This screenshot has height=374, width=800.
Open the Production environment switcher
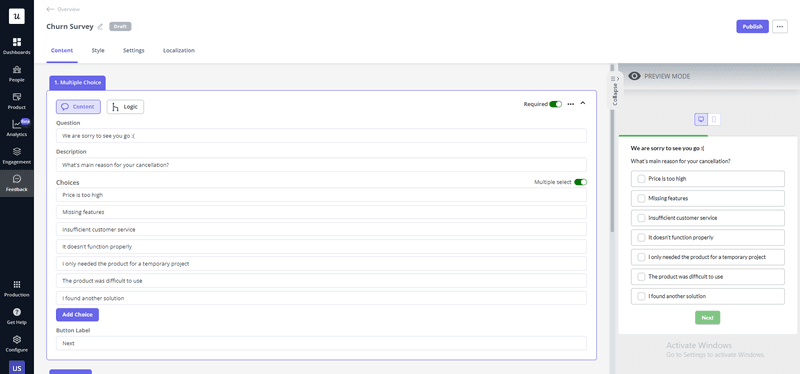[x=17, y=288]
